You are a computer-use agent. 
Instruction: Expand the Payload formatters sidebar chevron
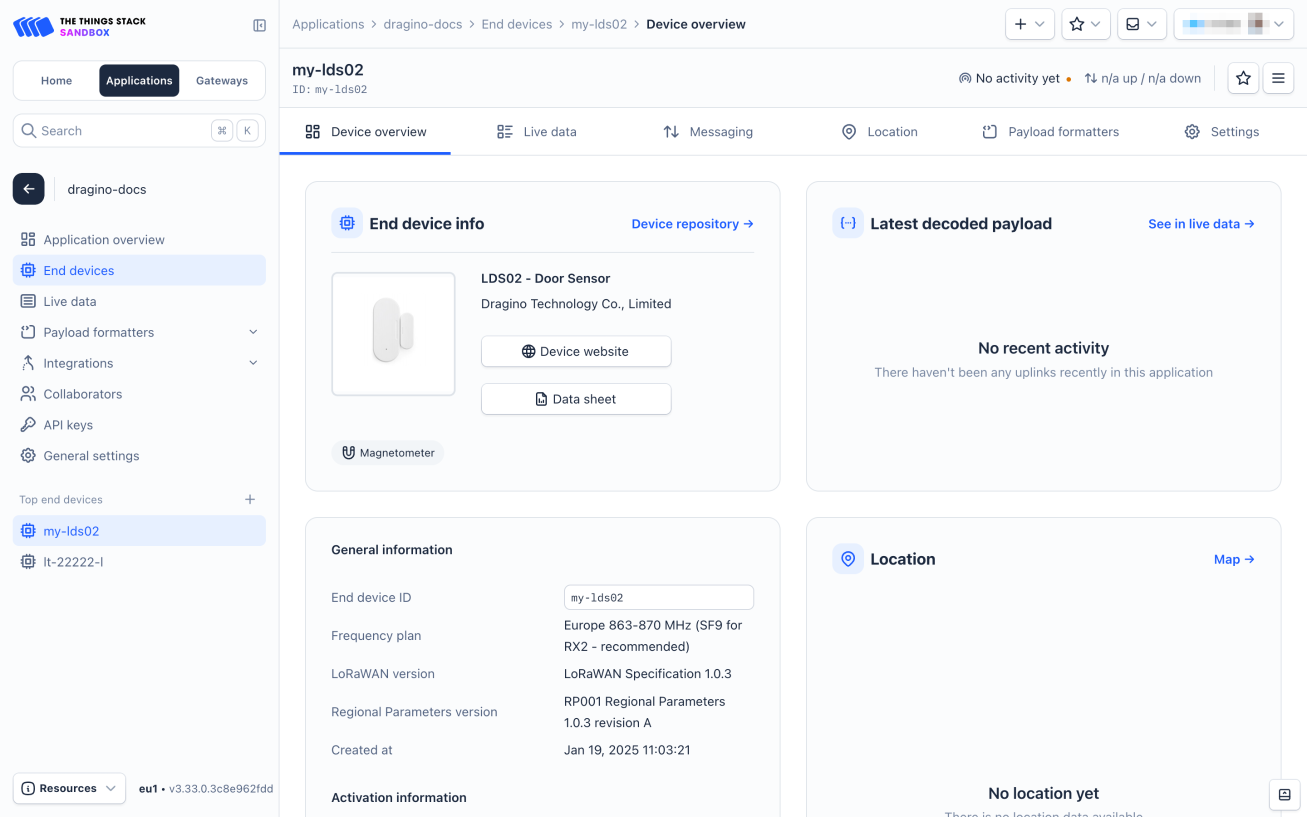coord(253,332)
